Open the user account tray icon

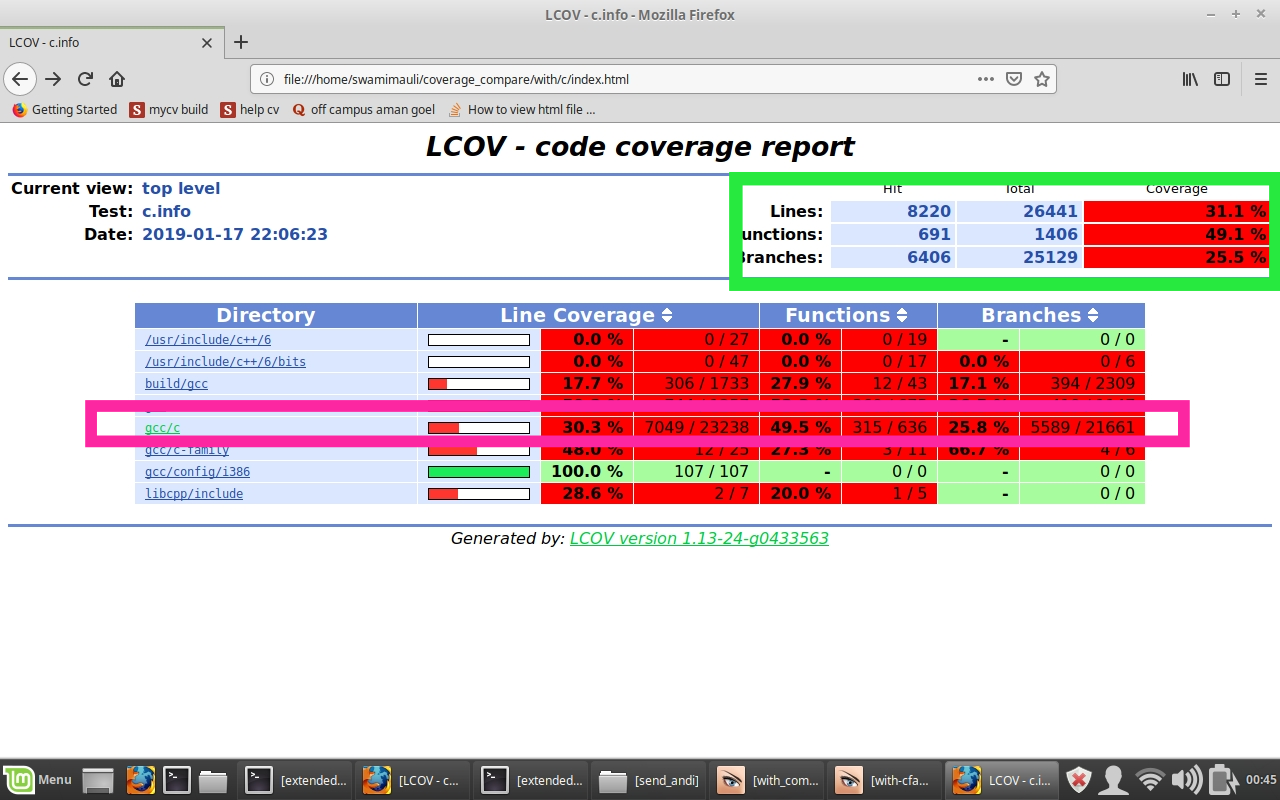pos(1114,780)
